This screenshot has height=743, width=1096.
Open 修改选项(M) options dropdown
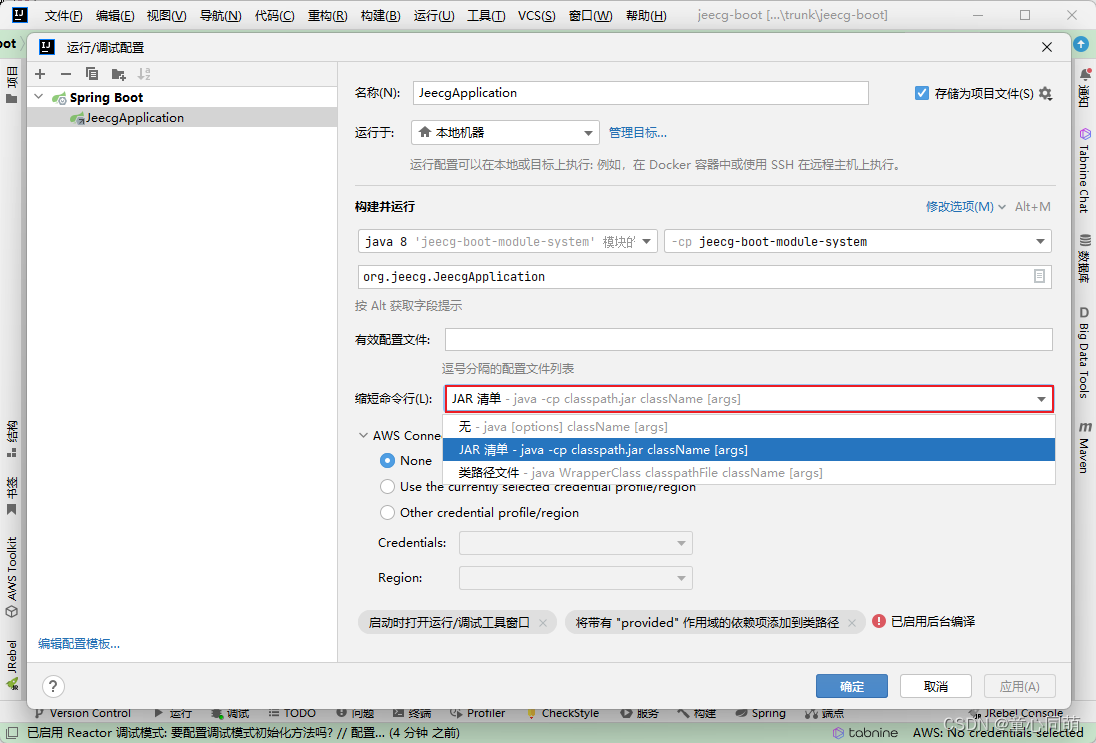click(x=966, y=207)
